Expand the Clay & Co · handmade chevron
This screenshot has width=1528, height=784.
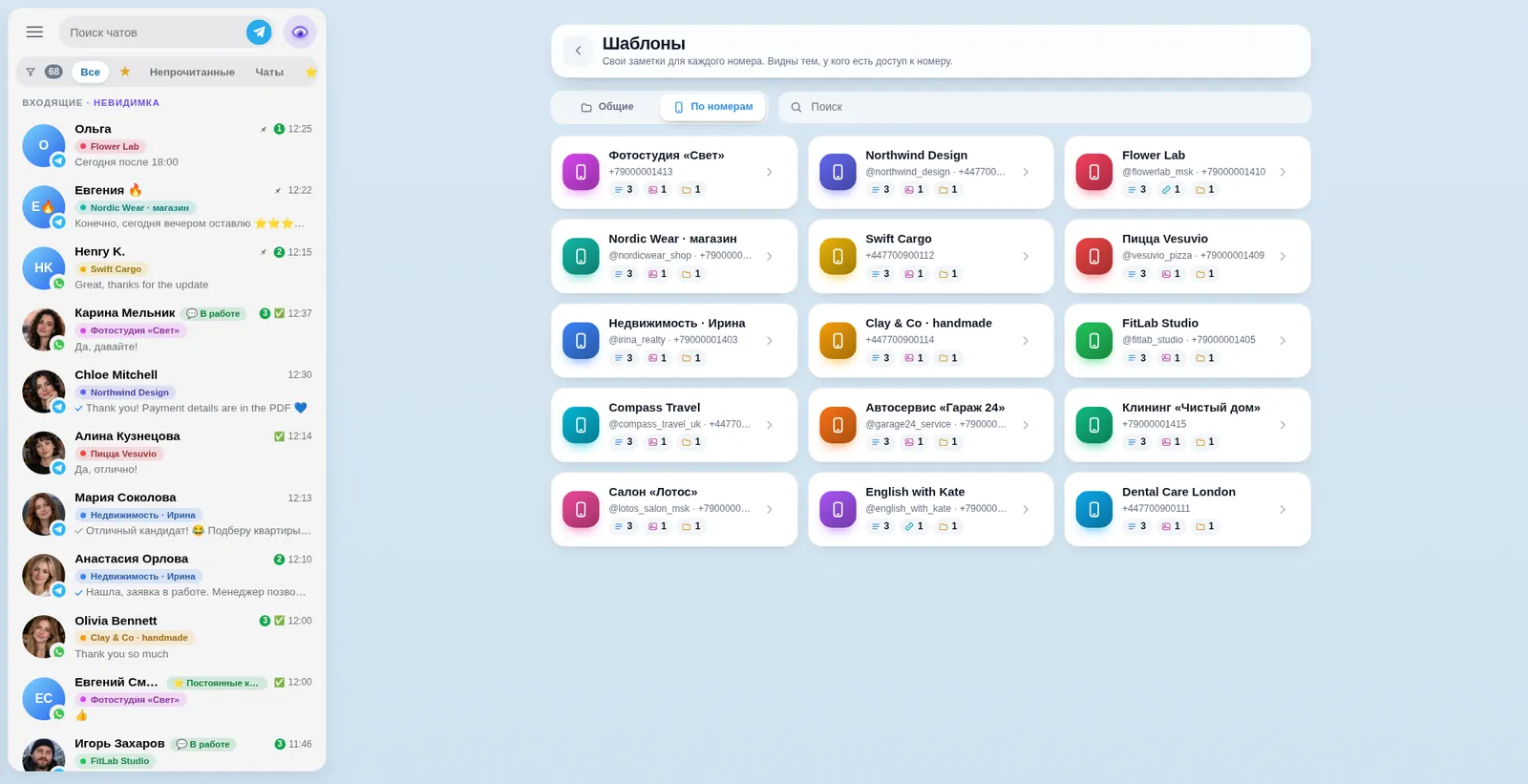(1026, 340)
